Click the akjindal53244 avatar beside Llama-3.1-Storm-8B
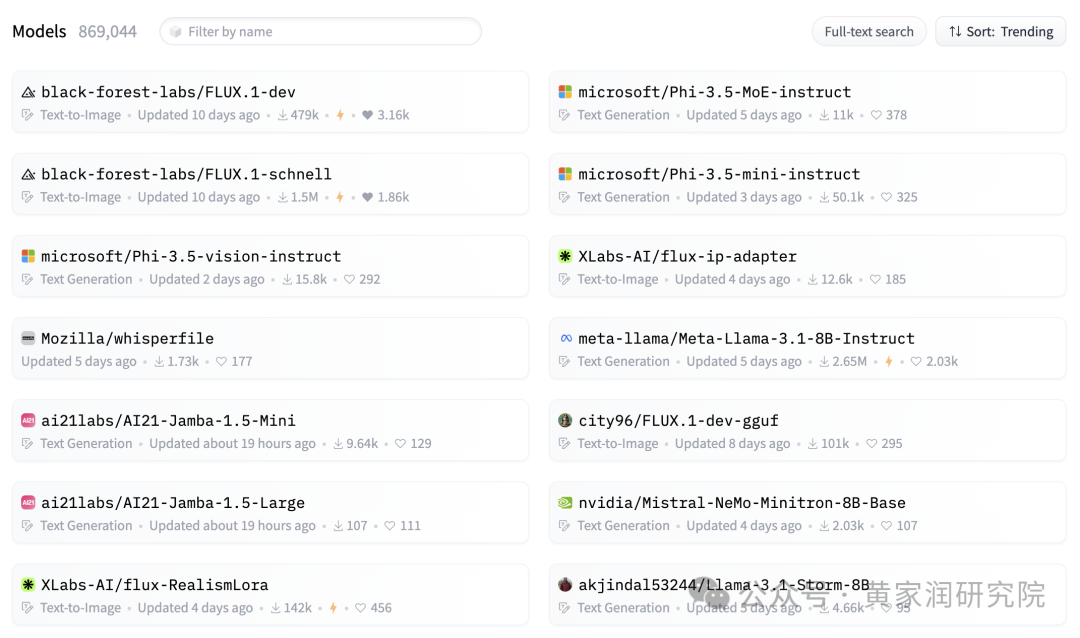 [x=565, y=584]
